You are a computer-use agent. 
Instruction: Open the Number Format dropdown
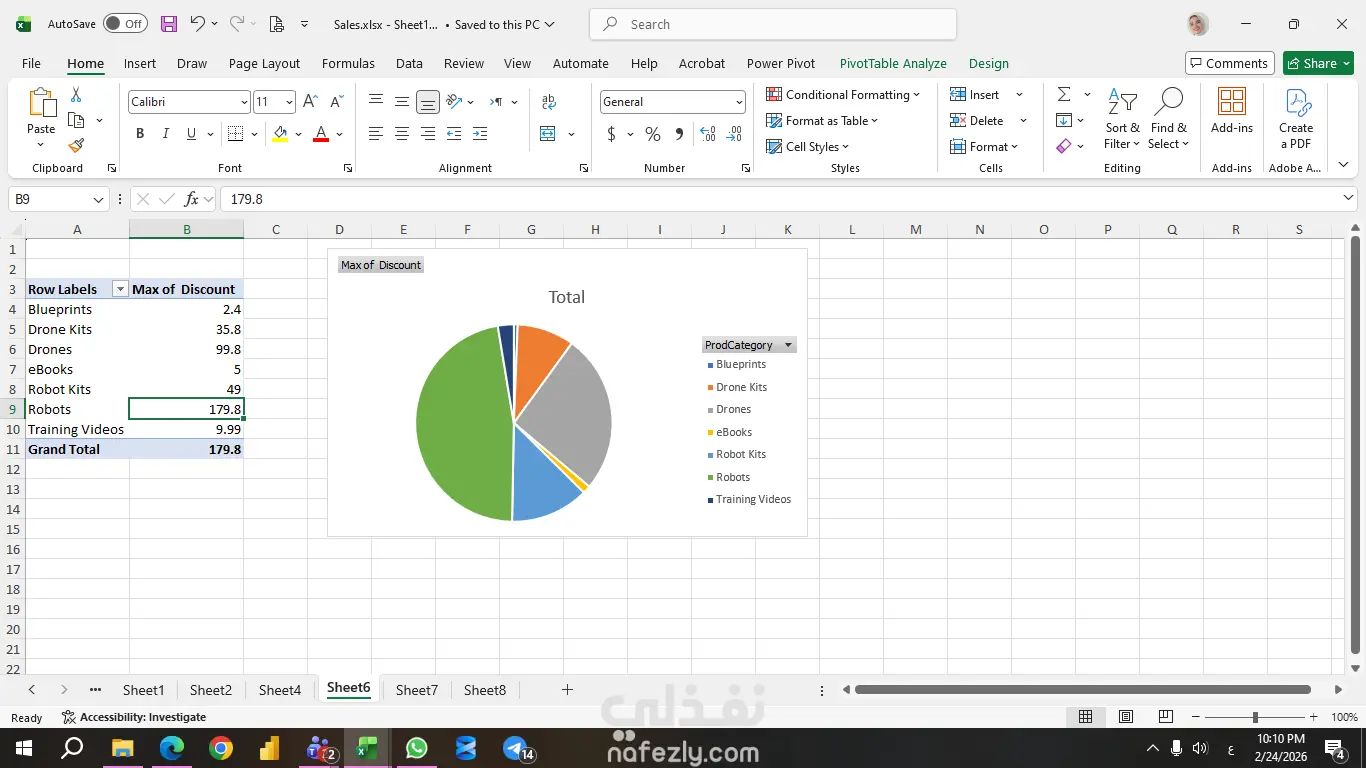pyautogui.click(x=739, y=102)
